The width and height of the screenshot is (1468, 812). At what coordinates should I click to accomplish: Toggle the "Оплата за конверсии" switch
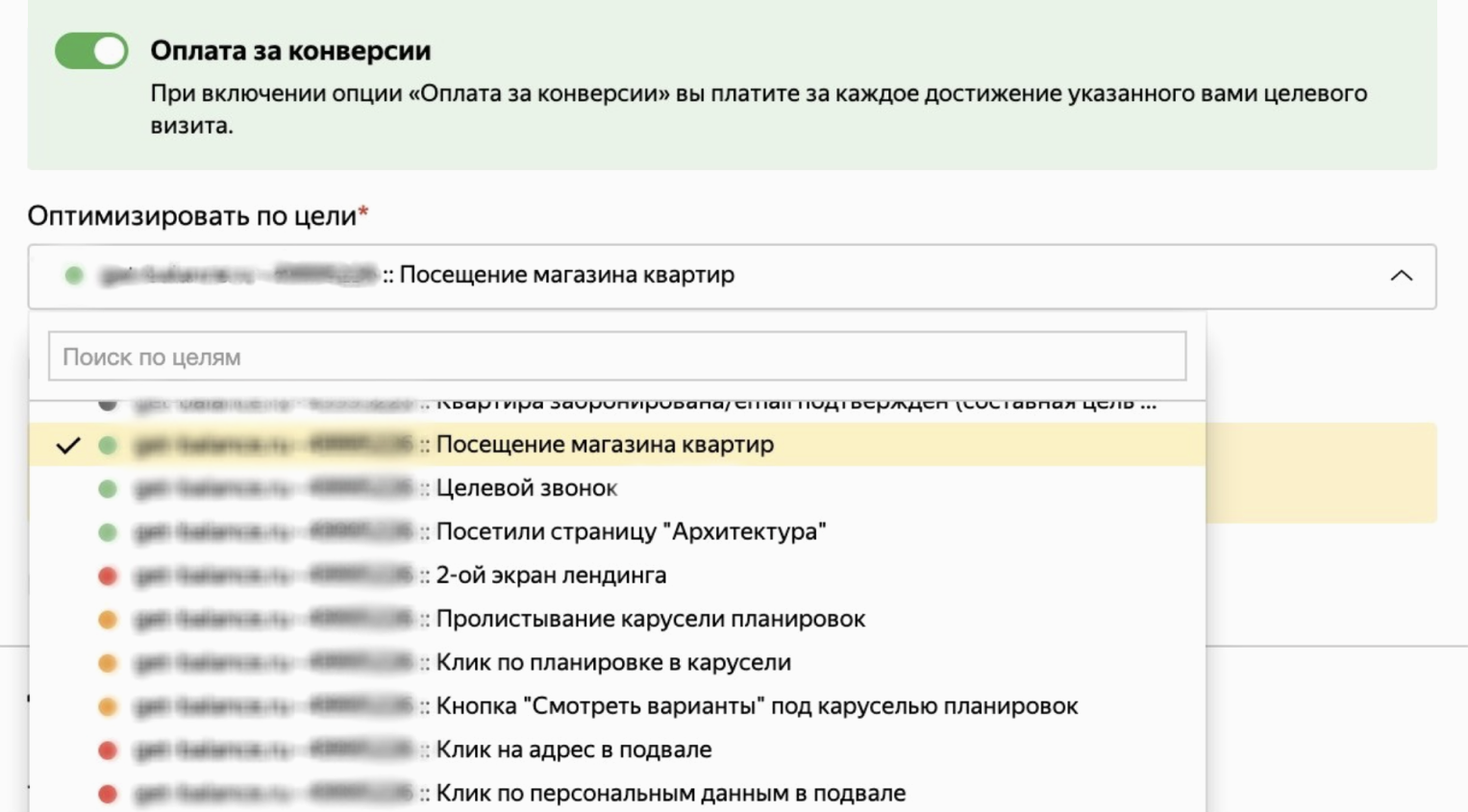91,51
